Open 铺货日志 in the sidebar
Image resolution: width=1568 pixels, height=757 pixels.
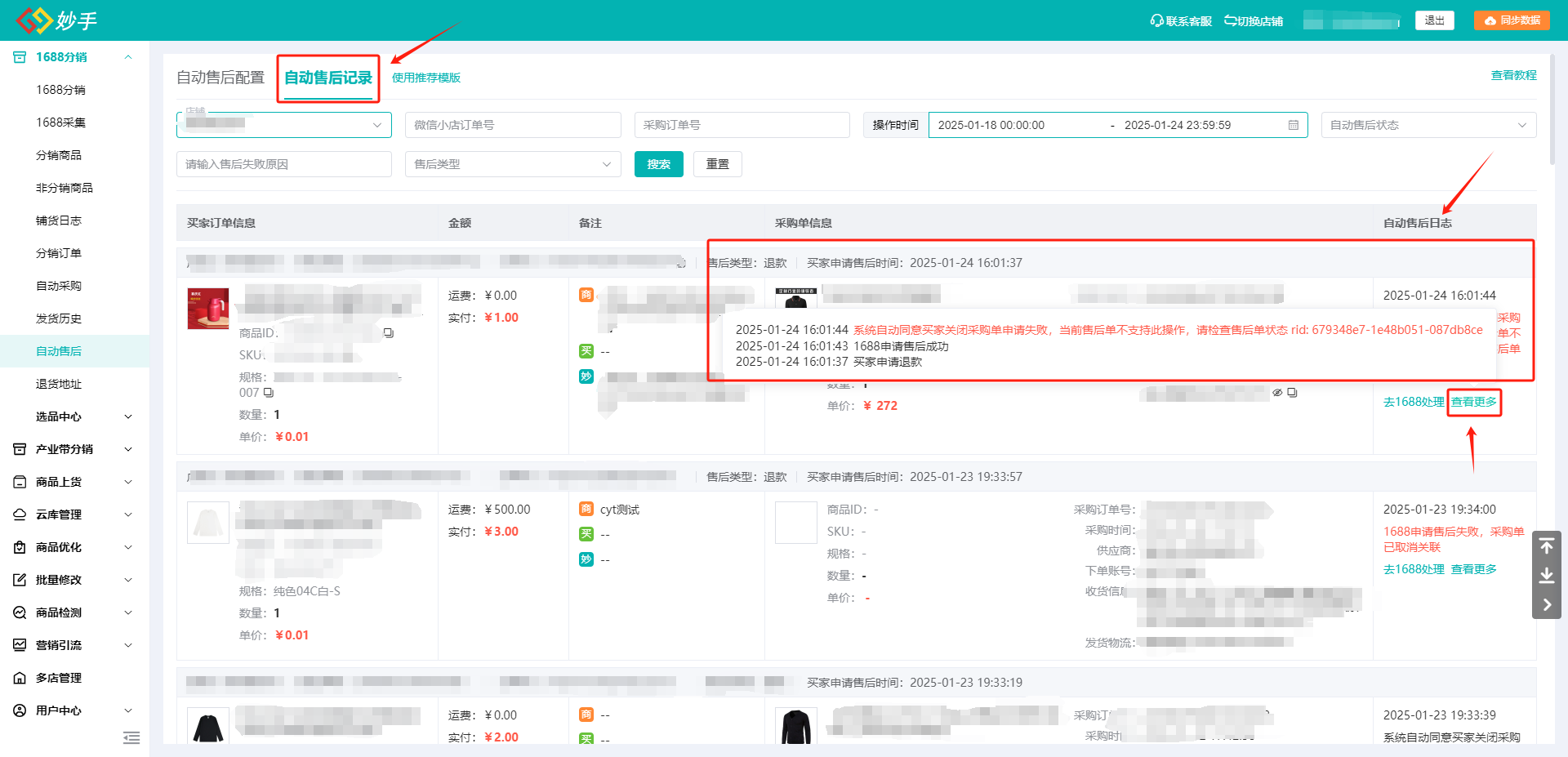[59, 220]
